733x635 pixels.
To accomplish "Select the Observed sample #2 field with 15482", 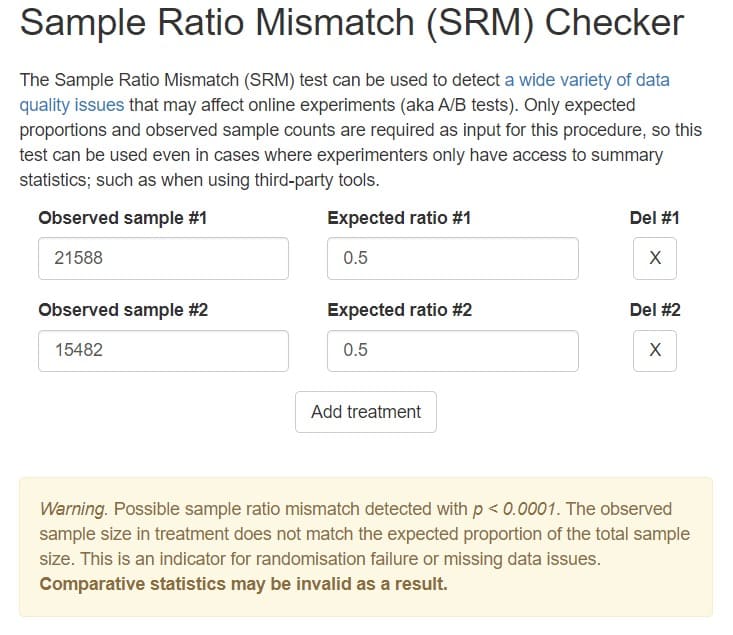I will point(163,351).
